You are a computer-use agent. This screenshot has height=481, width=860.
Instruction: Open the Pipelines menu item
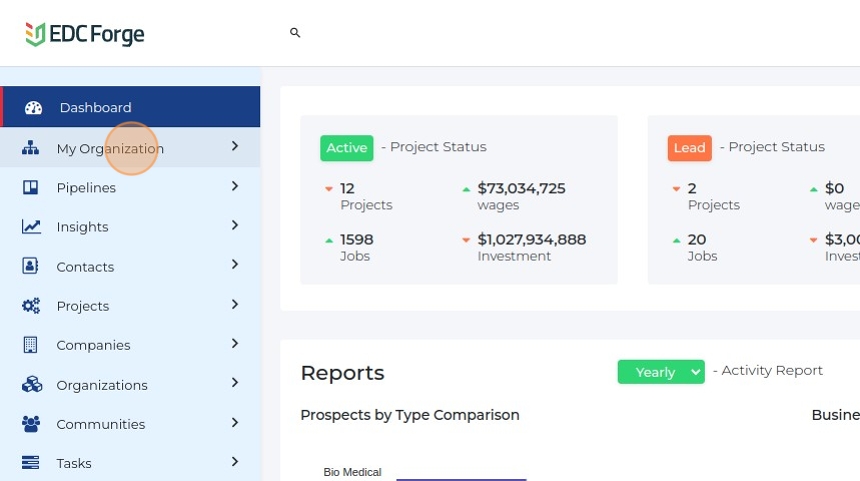[x=130, y=188]
